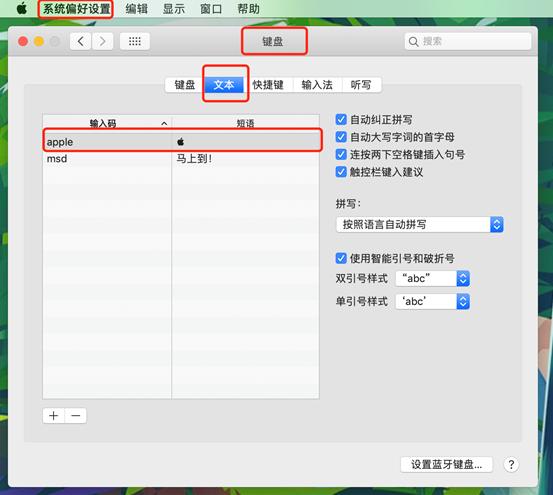This screenshot has height=495, width=553.
Task: Switch to the 输入法 tab
Action: tap(317, 85)
